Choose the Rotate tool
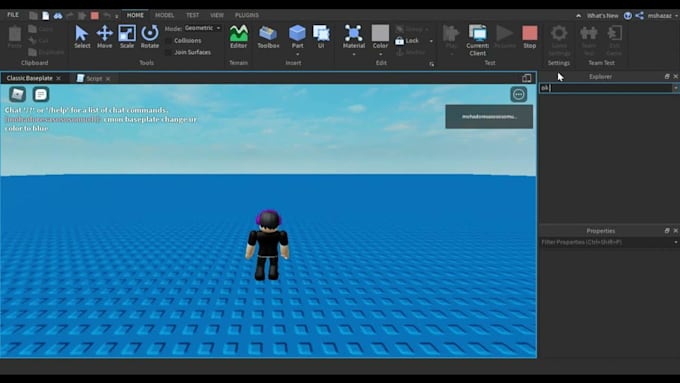Screen dimensions: 680x383 coord(150,36)
